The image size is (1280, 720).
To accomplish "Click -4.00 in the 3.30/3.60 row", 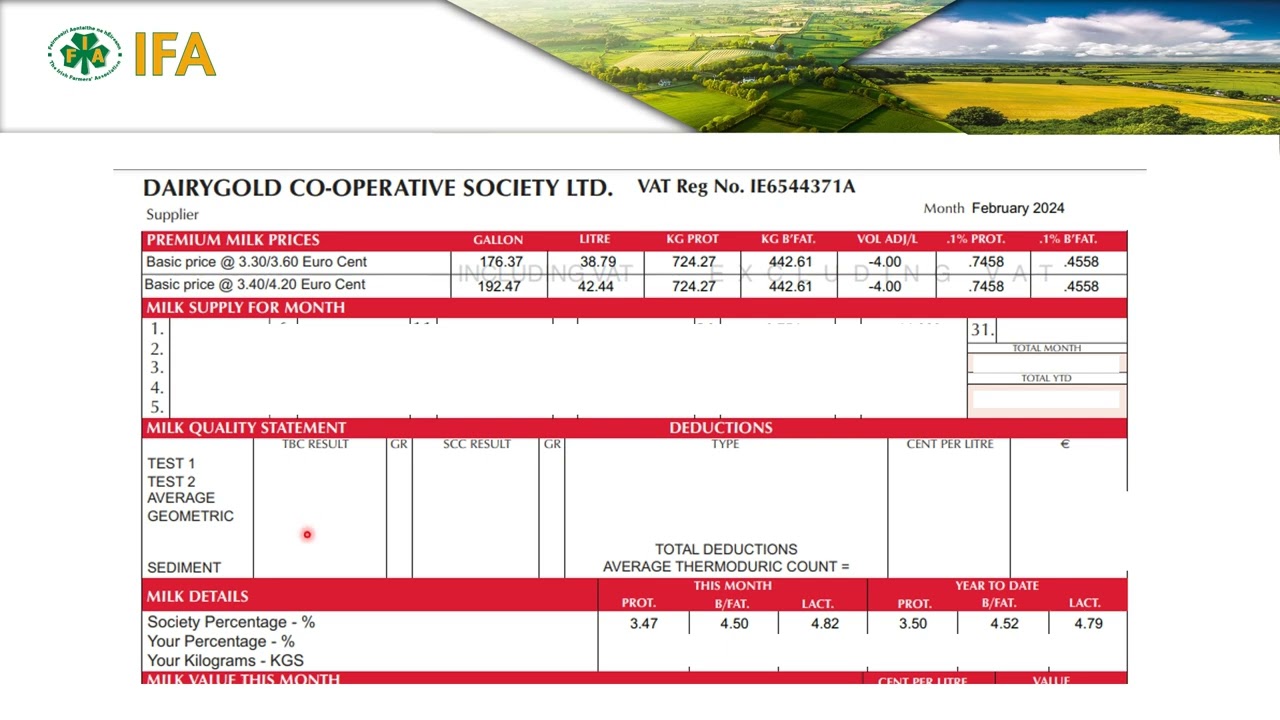I will (885, 262).
